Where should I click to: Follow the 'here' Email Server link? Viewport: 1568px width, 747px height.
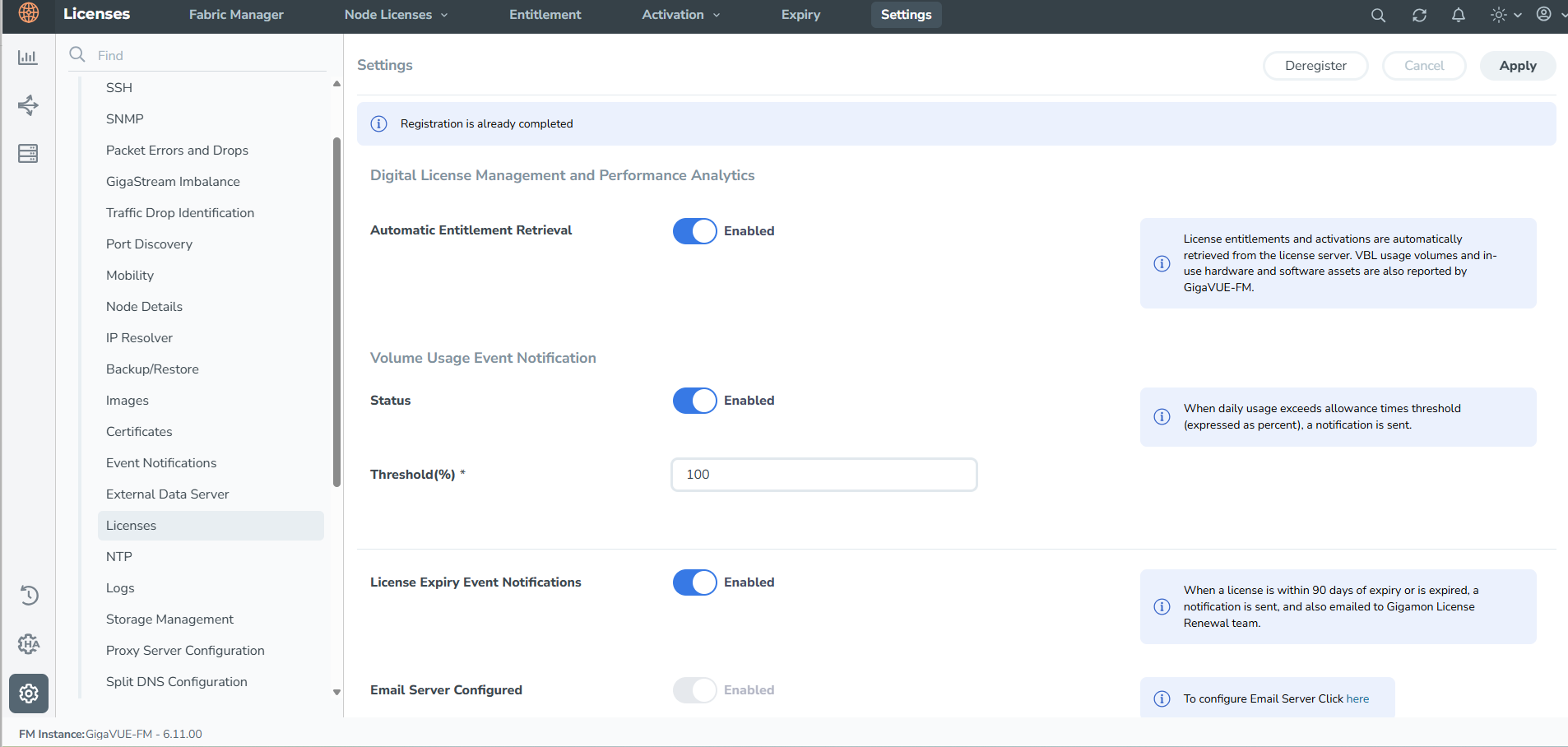[x=1357, y=698]
